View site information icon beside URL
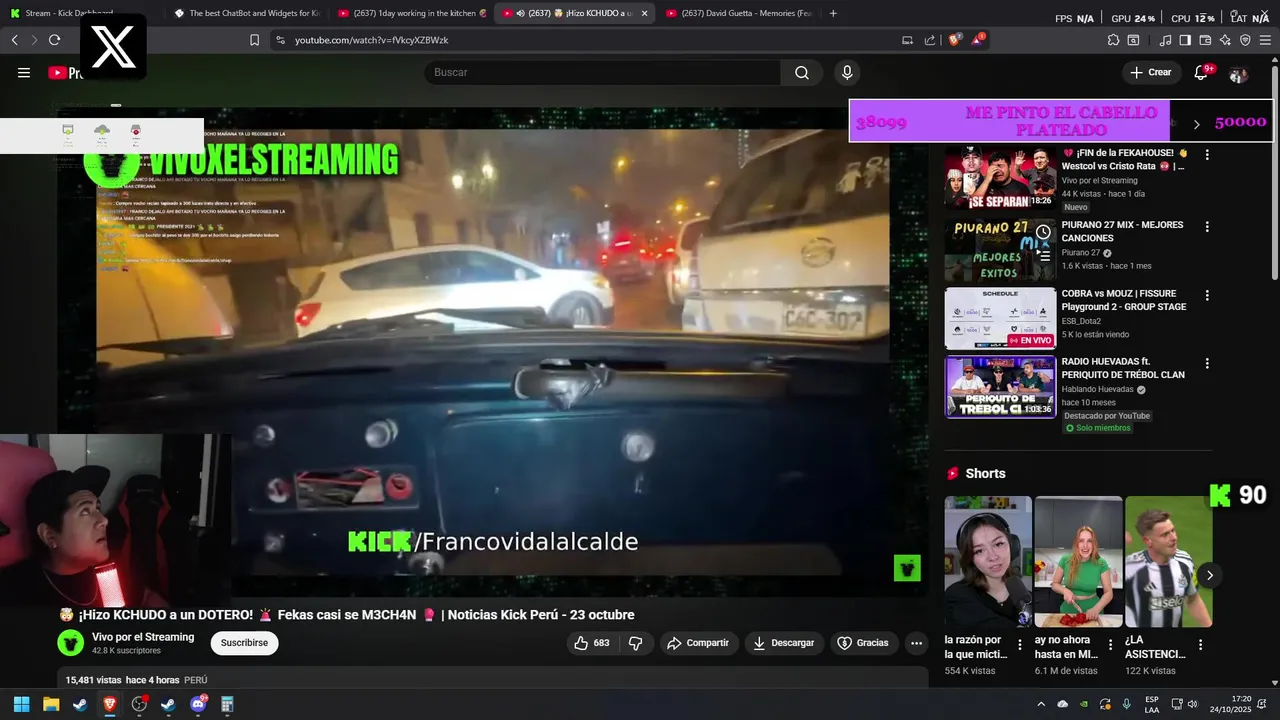 pyautogui.click(x=280, y=40)
